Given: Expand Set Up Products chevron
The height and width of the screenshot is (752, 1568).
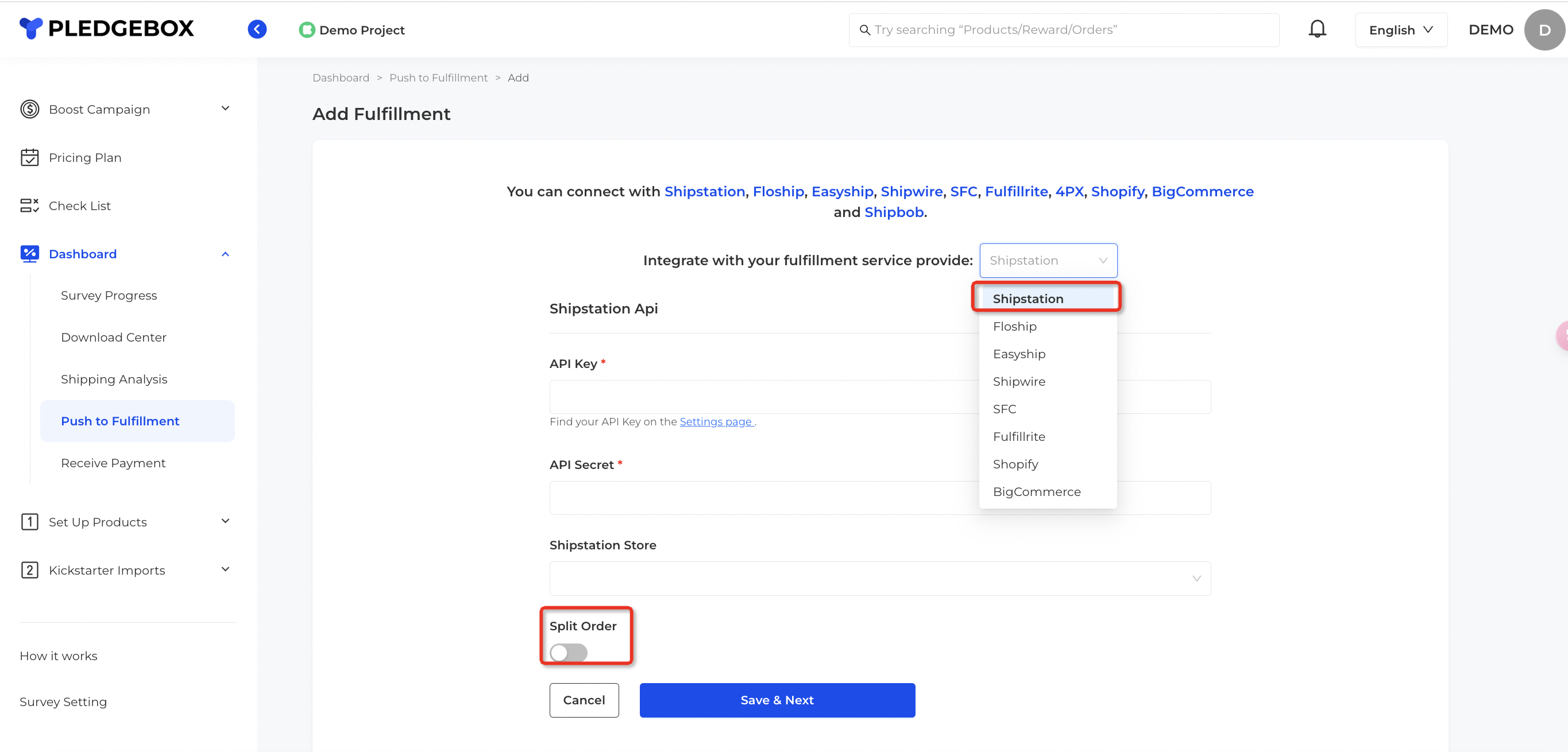Looking at the screenshot, I should coord(225,521).
